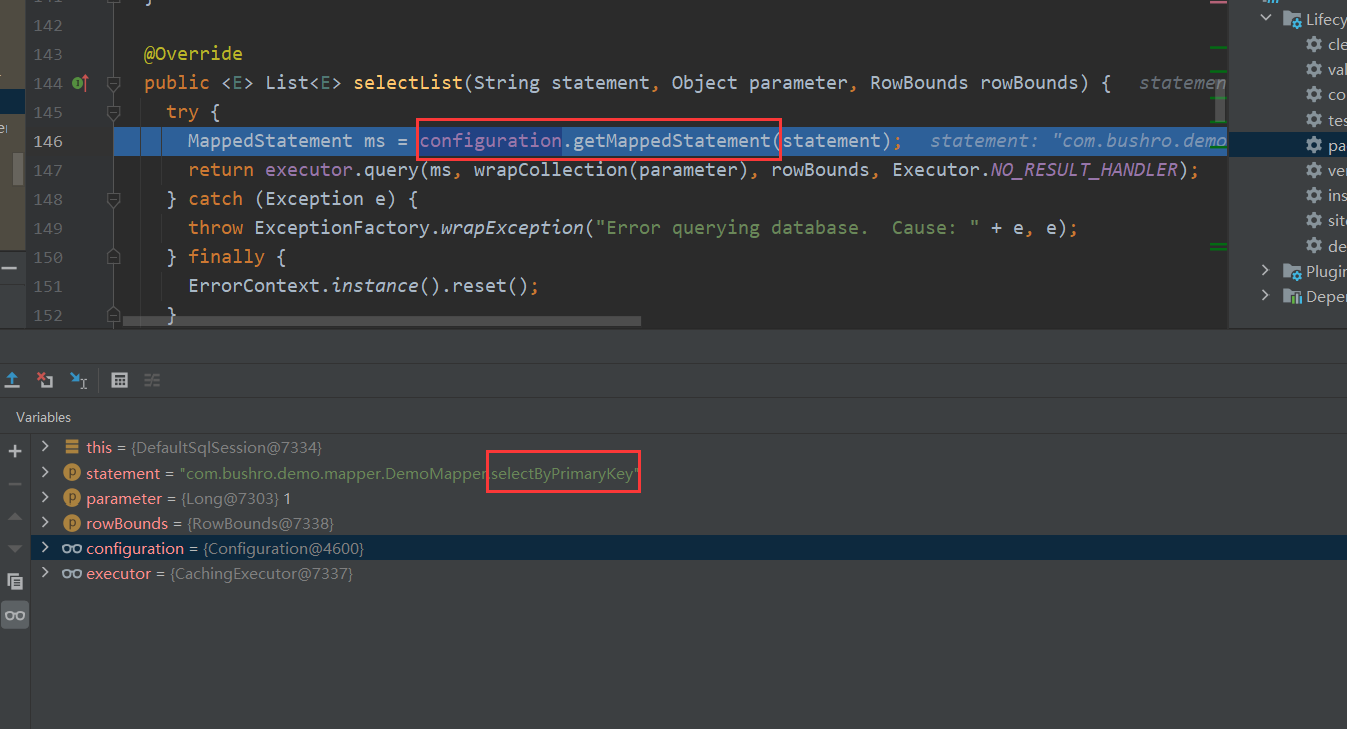Viewport: 1347px width, 729px height.
Task: Click the drop frame red-X icon
Action: 45,380
